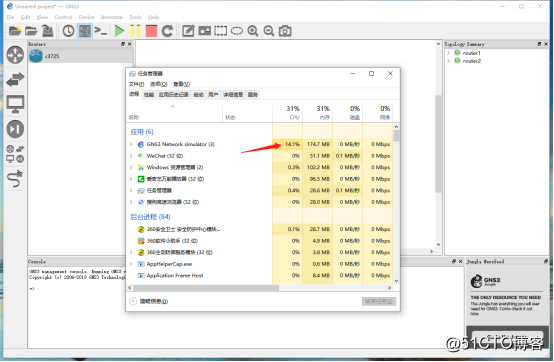Browse security devices sidebar icon
Screen dimensions: 554x362
15,129
